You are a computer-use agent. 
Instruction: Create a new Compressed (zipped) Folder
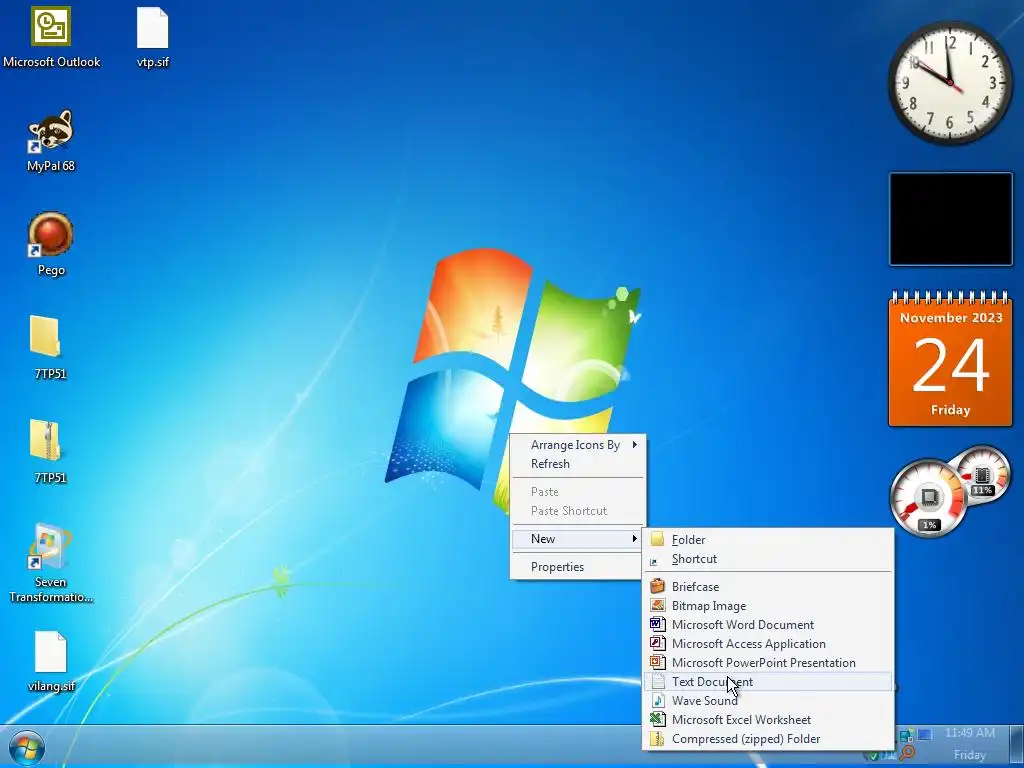768,739
